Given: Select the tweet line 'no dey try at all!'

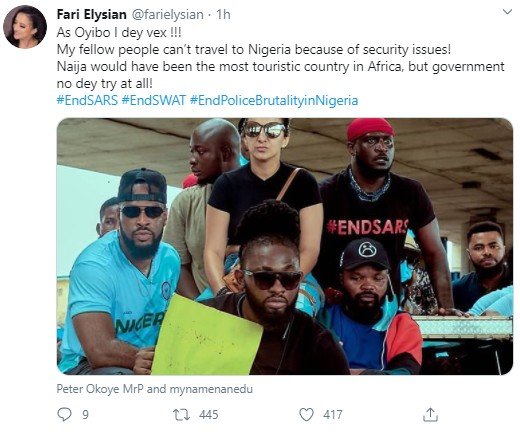Looking at the screenshot, I should click(105, 83).
